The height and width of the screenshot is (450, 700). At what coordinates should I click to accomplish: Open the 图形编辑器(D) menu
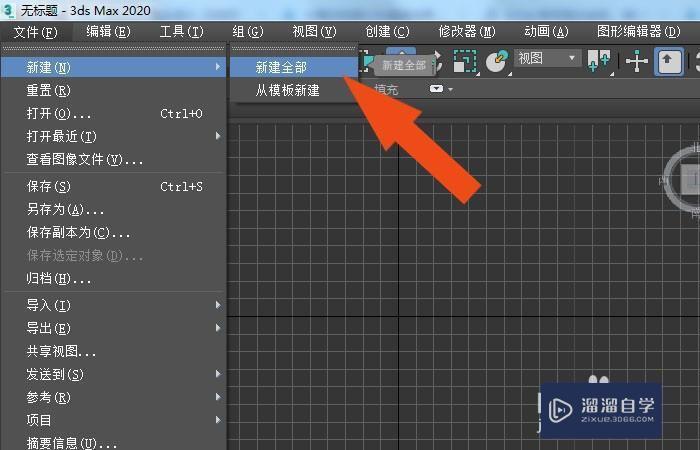[x=638, y=32]
